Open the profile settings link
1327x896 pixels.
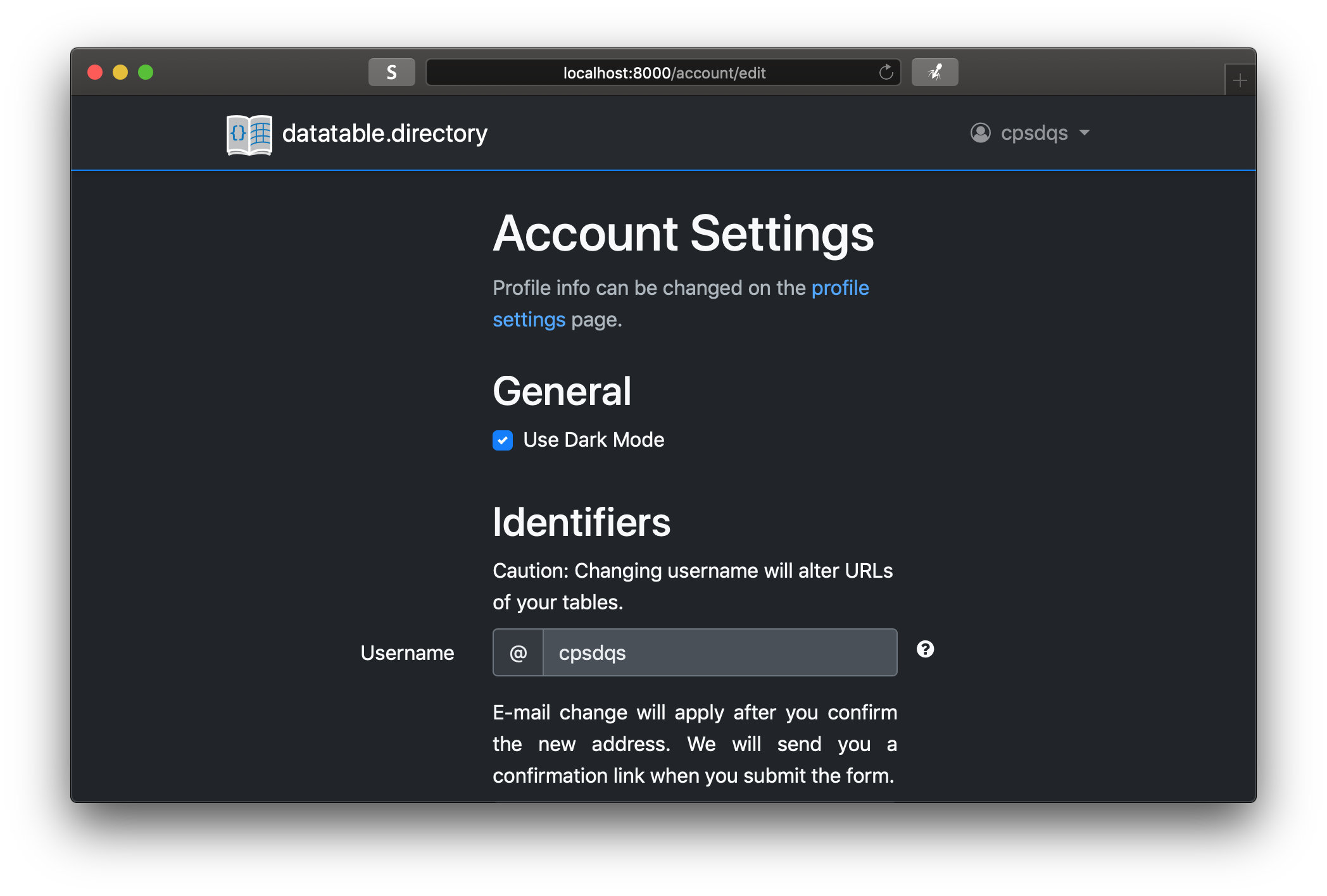[840, 289]
